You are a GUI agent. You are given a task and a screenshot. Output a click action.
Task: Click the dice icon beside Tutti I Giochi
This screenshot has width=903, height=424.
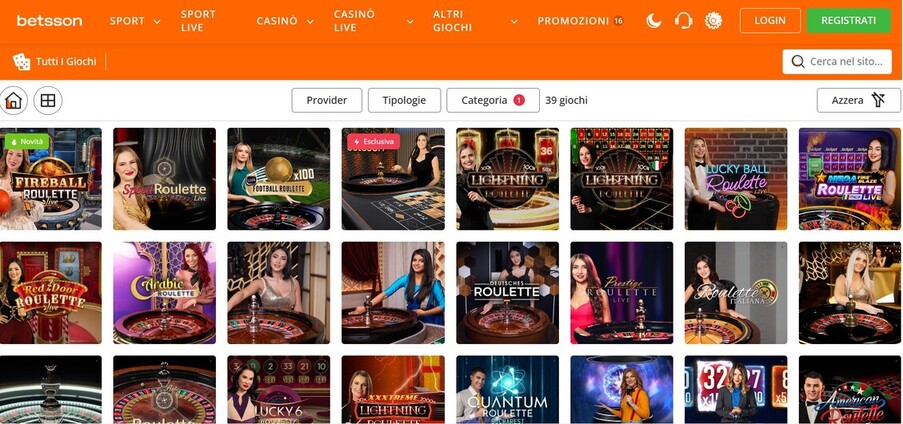[21, 62]
